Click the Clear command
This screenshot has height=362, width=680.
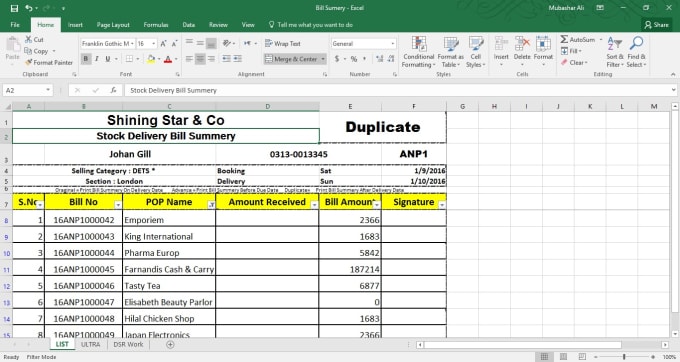coord(573,62)
